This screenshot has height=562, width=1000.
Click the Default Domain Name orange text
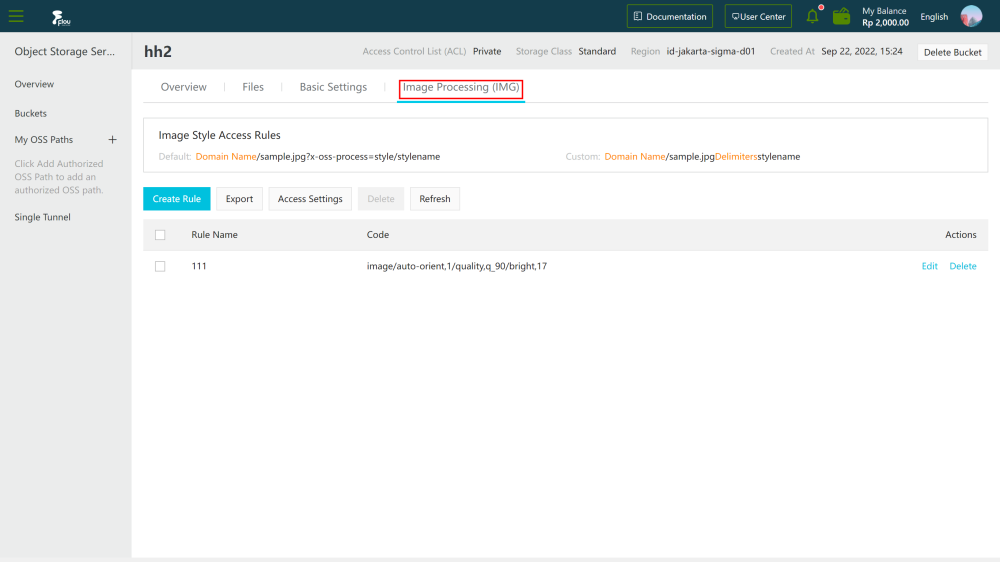coord(226,157)
